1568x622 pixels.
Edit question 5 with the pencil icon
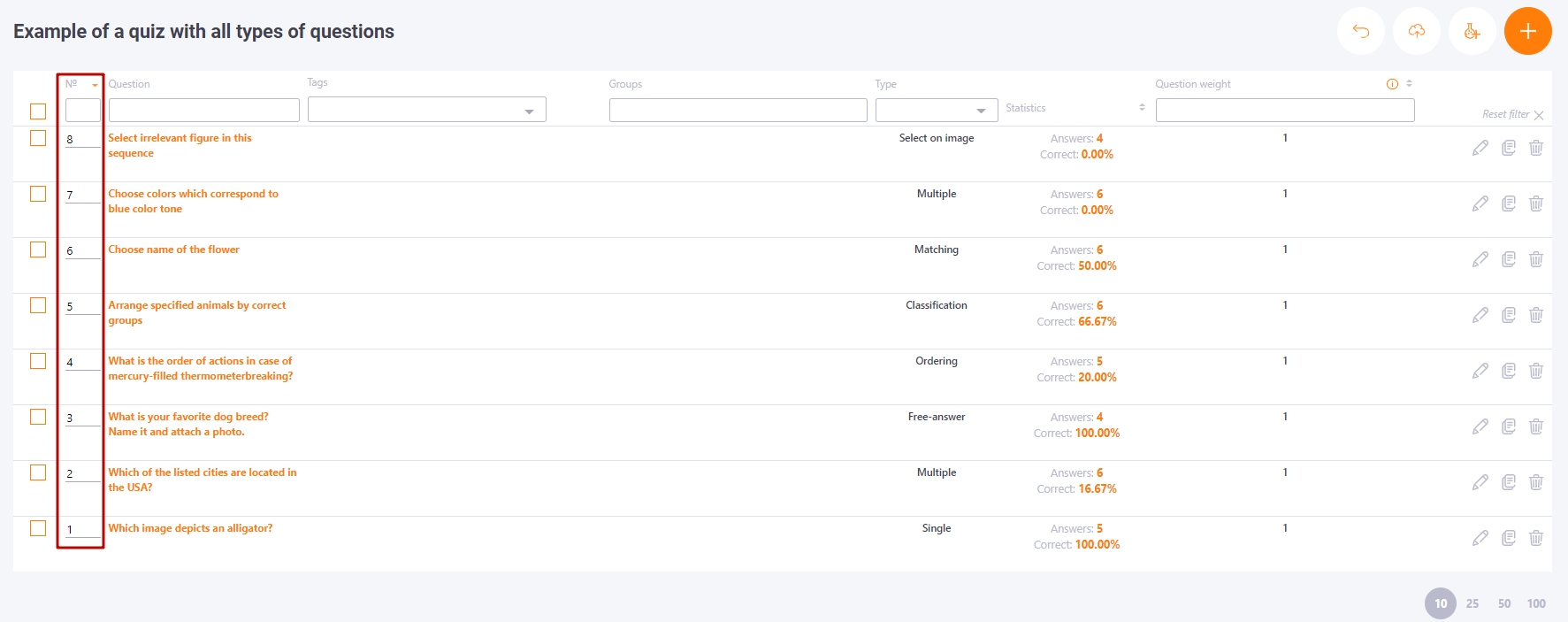tap(1480, 315)
